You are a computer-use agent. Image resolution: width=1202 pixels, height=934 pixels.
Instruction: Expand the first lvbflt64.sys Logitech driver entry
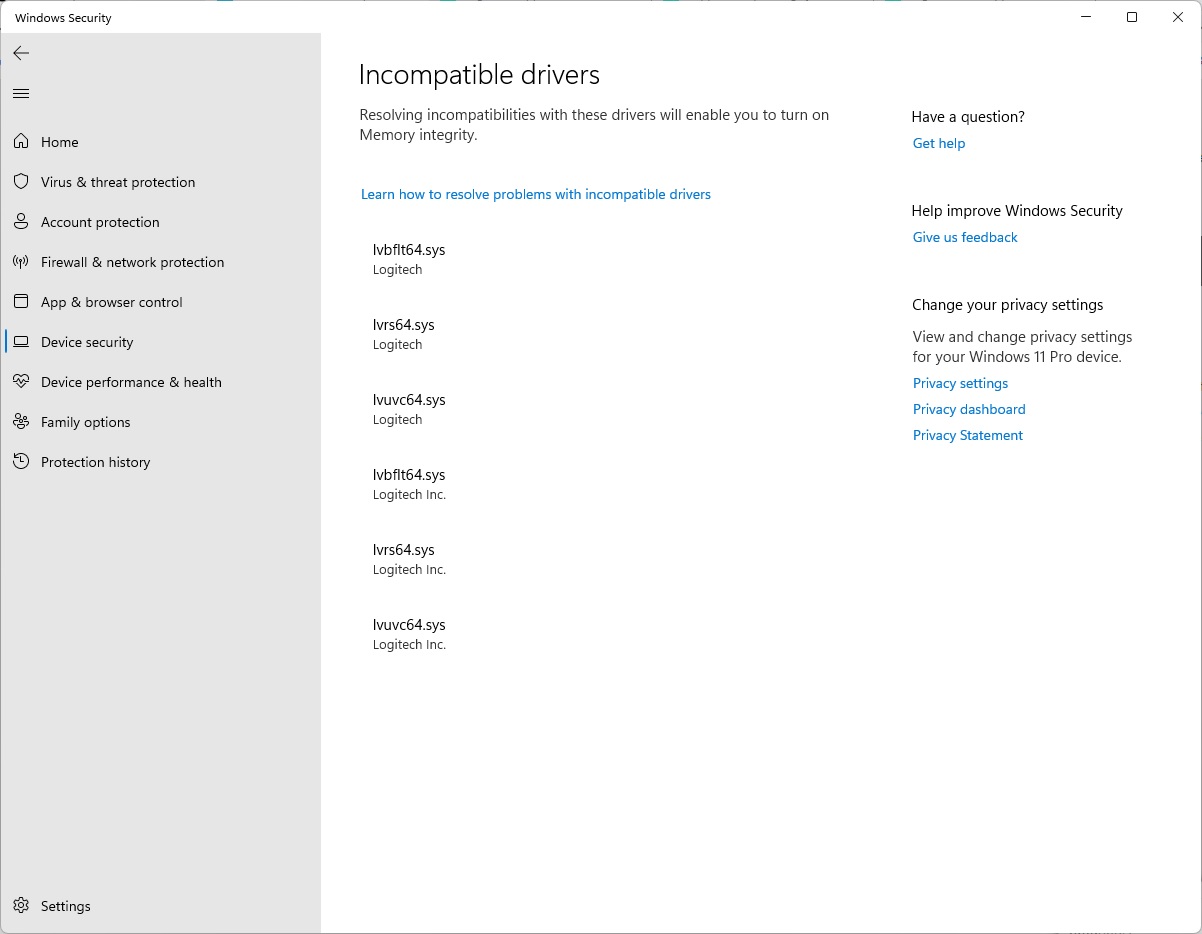coord(409,258)
